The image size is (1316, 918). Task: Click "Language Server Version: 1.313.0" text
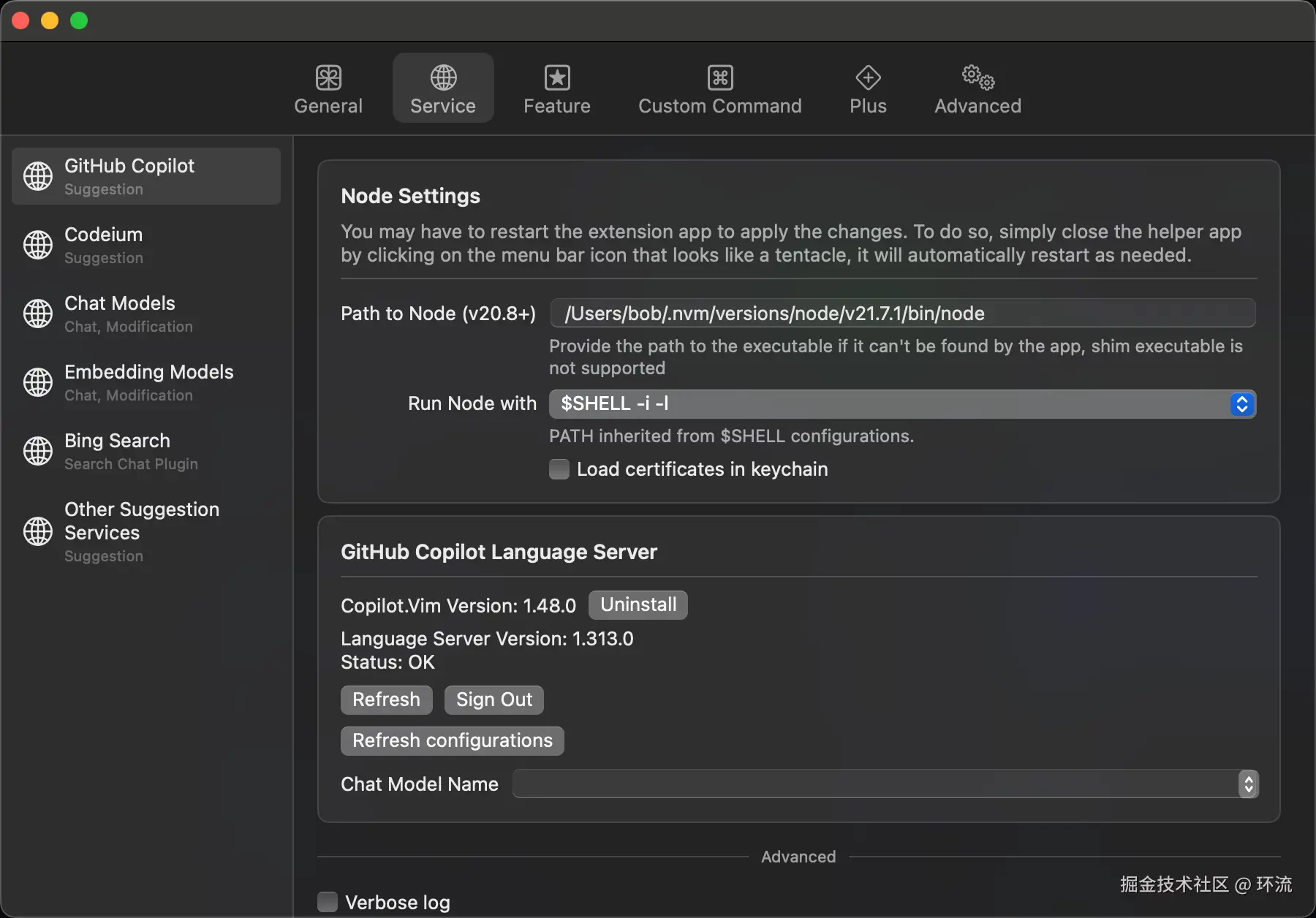pyautogui.click(x=487, y=639)
